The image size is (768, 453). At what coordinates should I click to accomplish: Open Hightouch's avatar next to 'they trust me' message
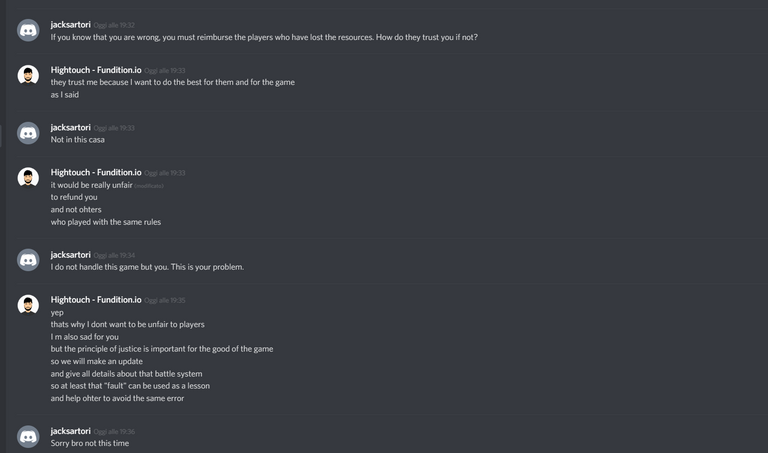[x=28, y=75]
